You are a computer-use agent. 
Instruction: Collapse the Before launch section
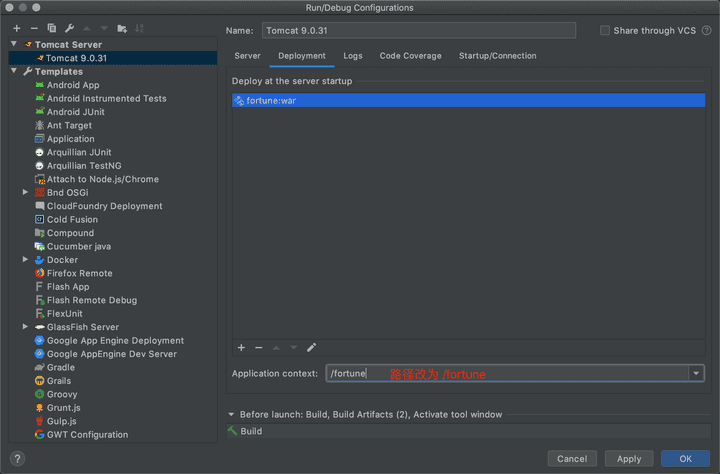[231, 415]
